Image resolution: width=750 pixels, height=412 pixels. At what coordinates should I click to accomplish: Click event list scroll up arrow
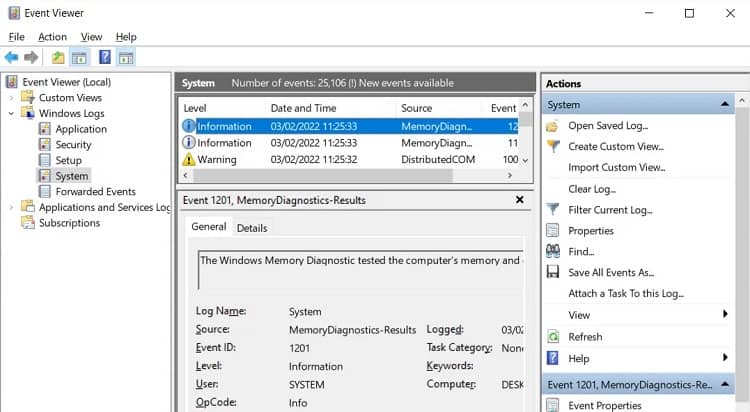525,105
